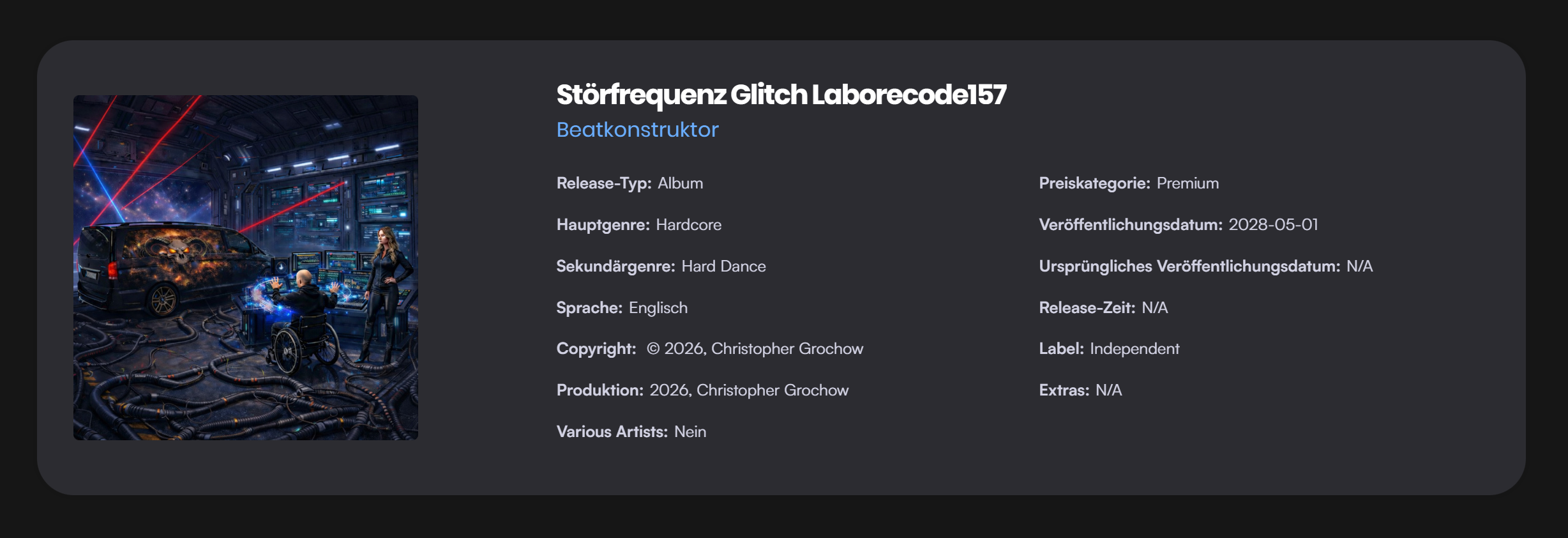Click the Ursprüngliches Veröffentlichungsdatum label
This screenshot has height=538, width=1568.
(1189, 266)
